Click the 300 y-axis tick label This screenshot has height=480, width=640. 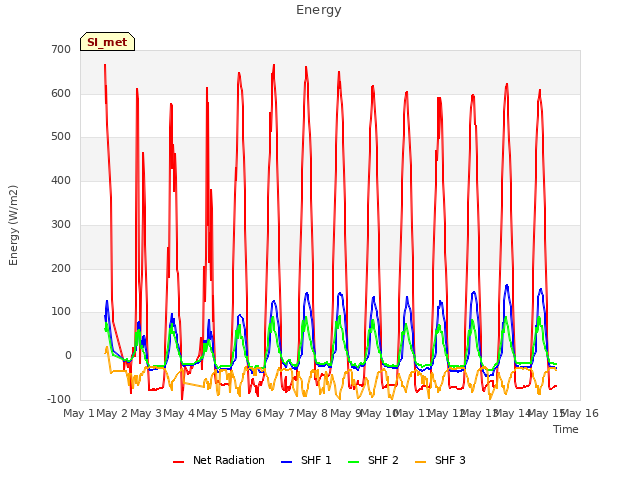pyautogui.click(x=61, y=224)
